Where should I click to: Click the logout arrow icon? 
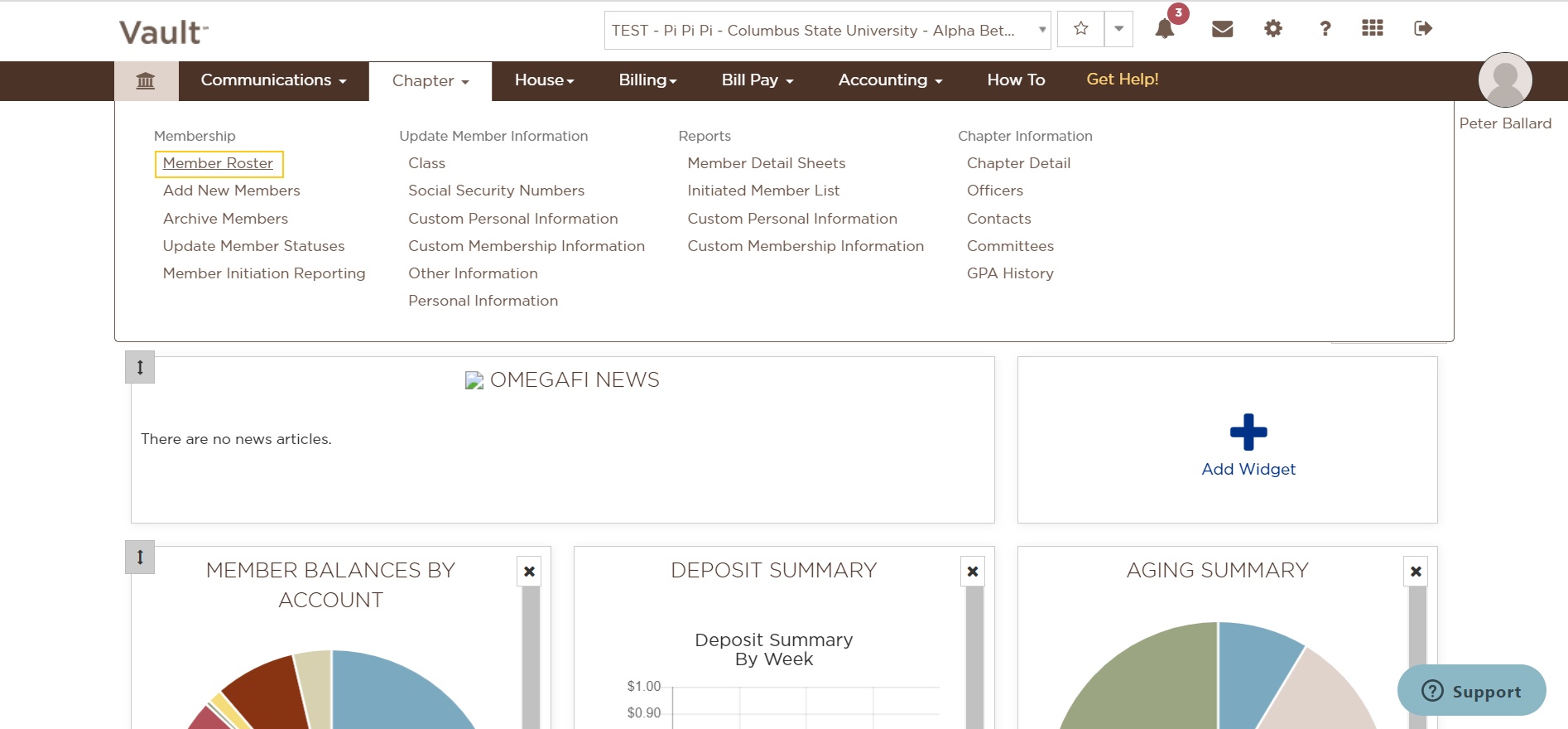1422,29
